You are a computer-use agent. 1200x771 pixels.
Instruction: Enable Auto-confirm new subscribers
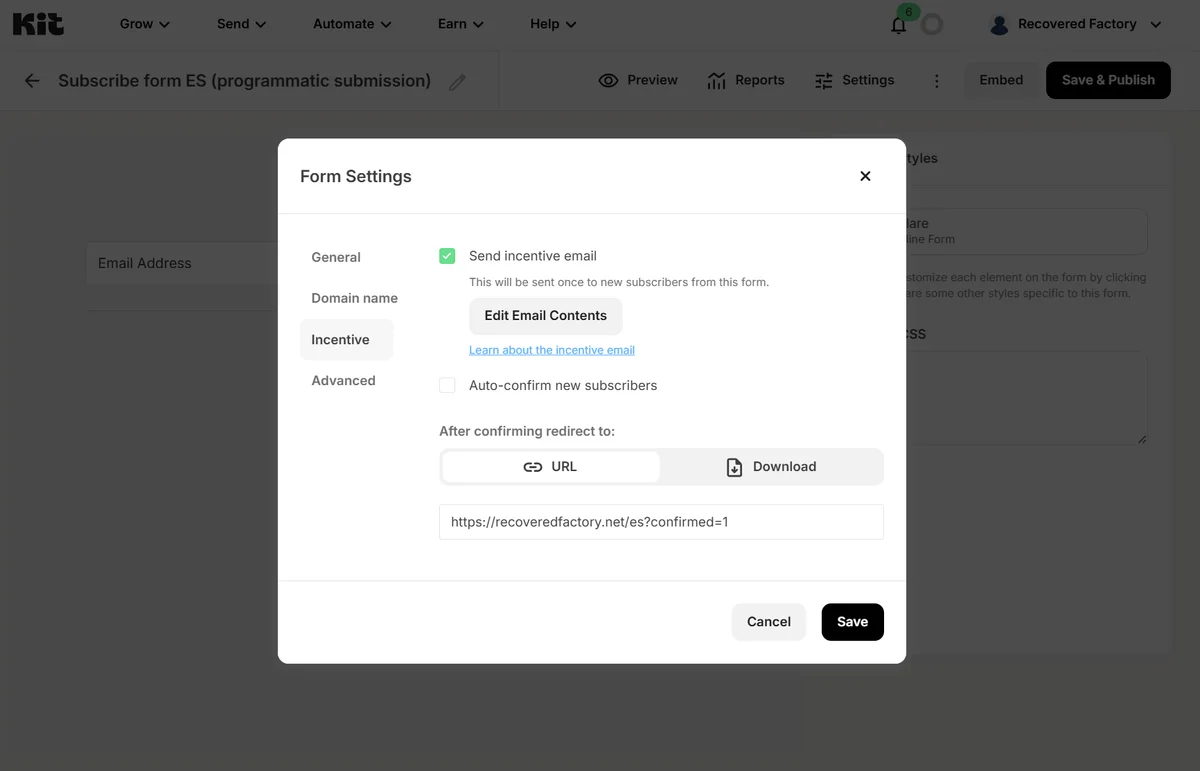(447, 385)
